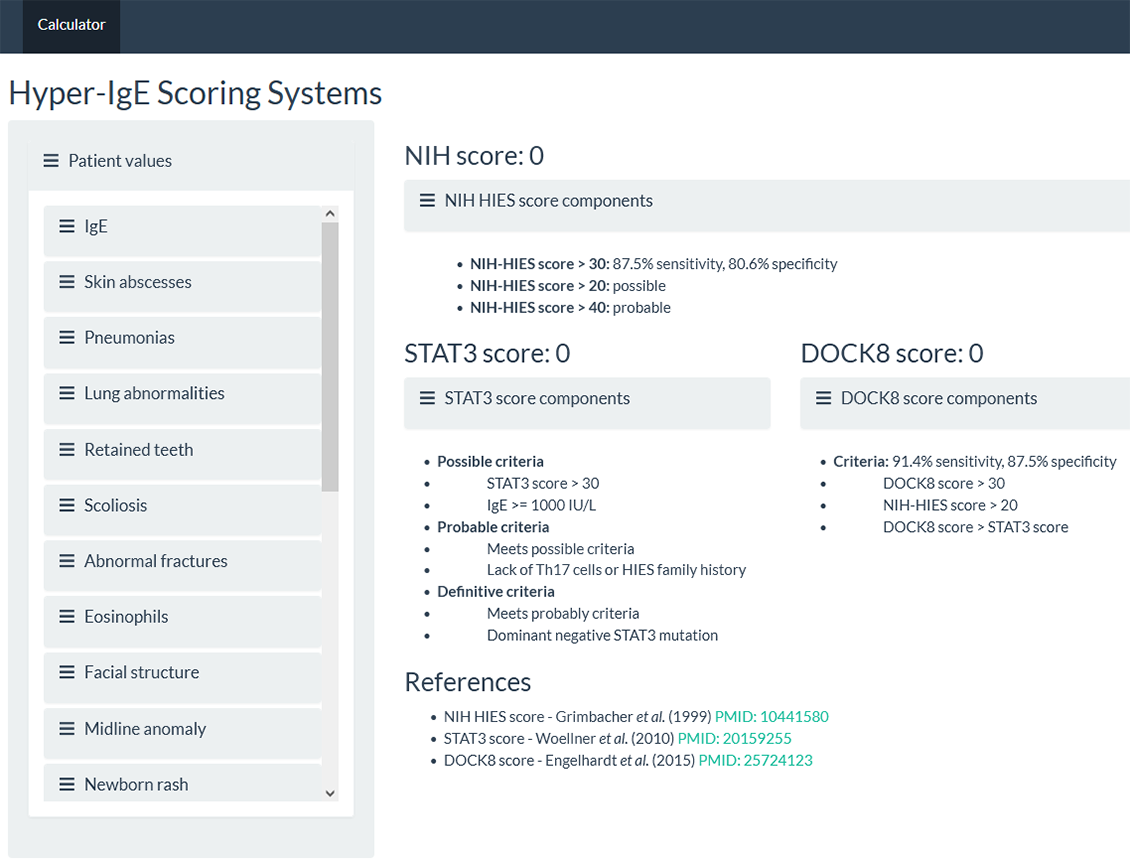Click the hamburger icon of NIH HIES score components
Viewport: 1130px width, 864px height.
427,201
